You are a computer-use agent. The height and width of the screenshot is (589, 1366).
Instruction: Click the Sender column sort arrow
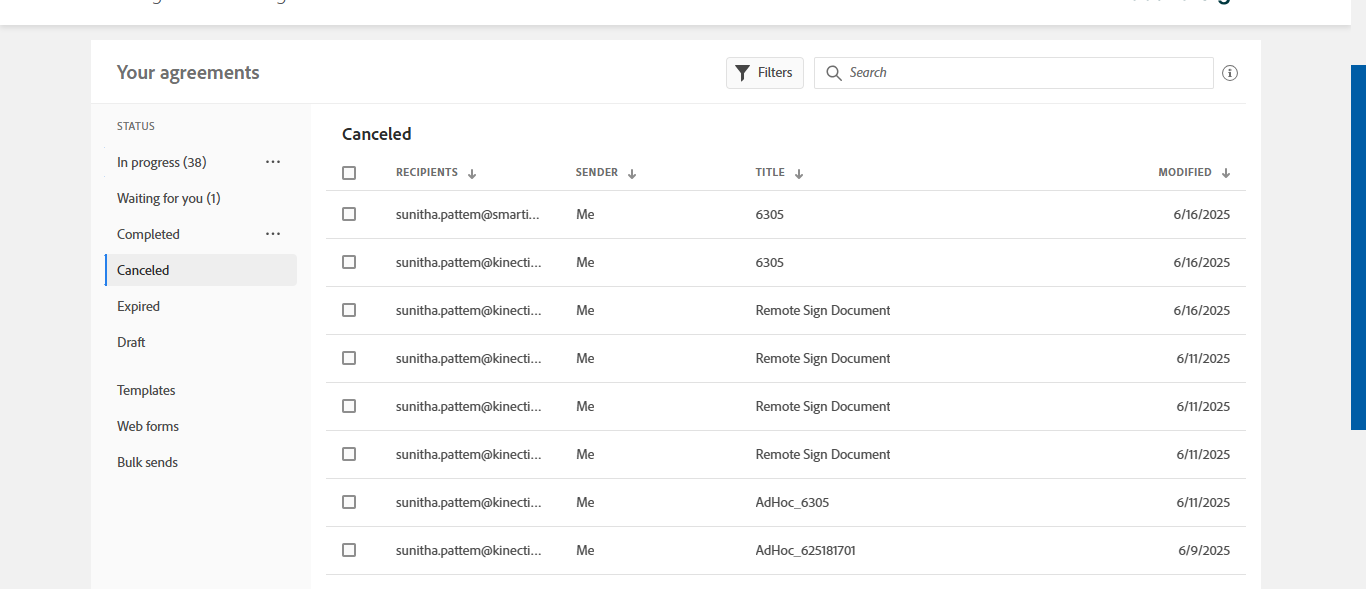click(x=632, y=173)
